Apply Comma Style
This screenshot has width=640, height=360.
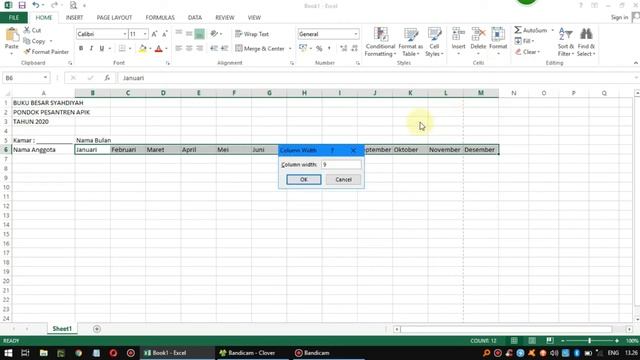[329, 49]
